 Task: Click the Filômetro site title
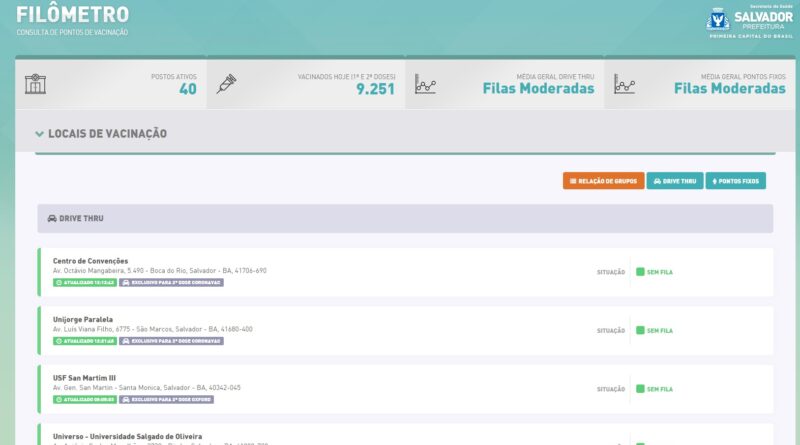click(x=72, y=15)
